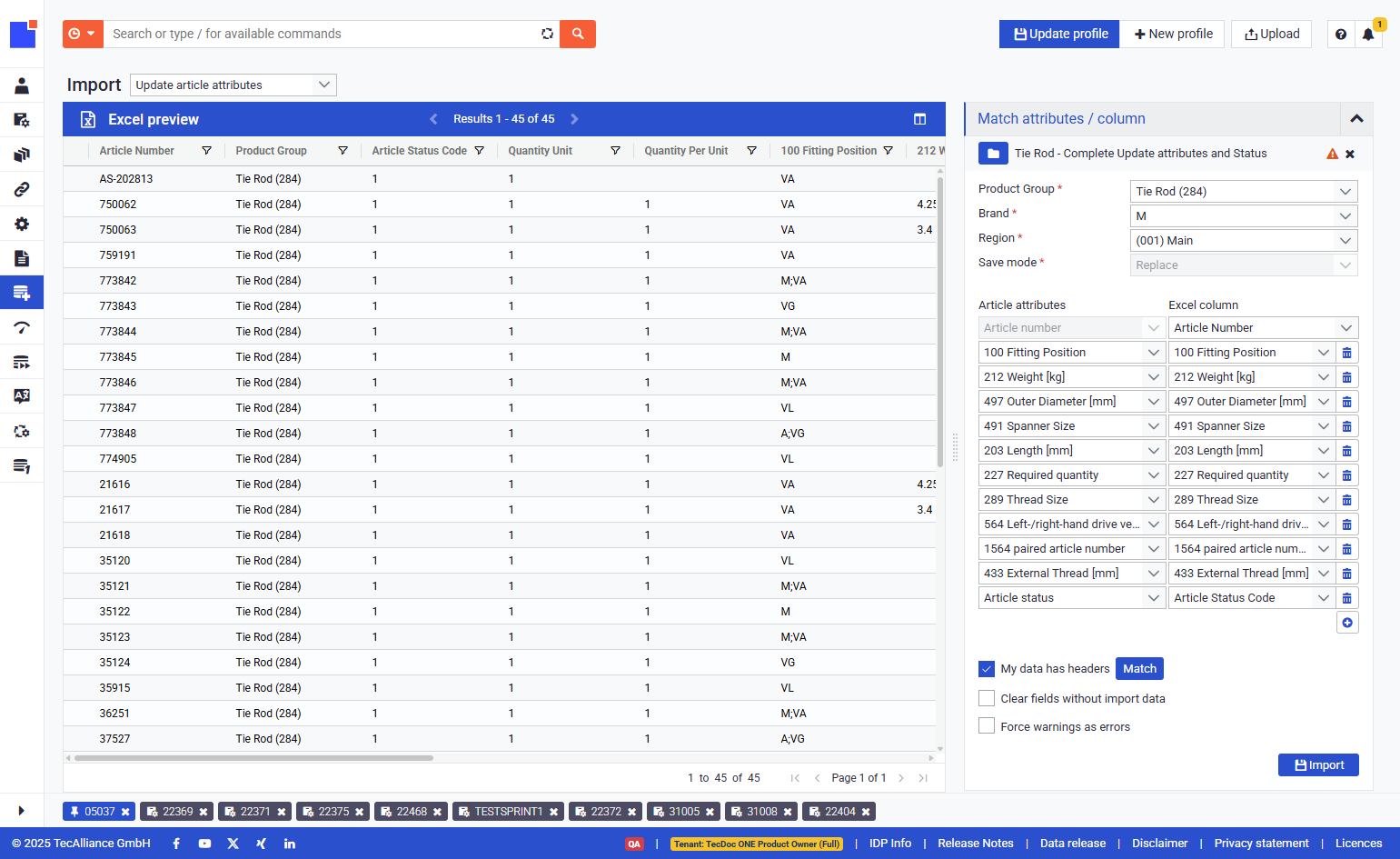Open the notifications bell icon

[1368, 35]
